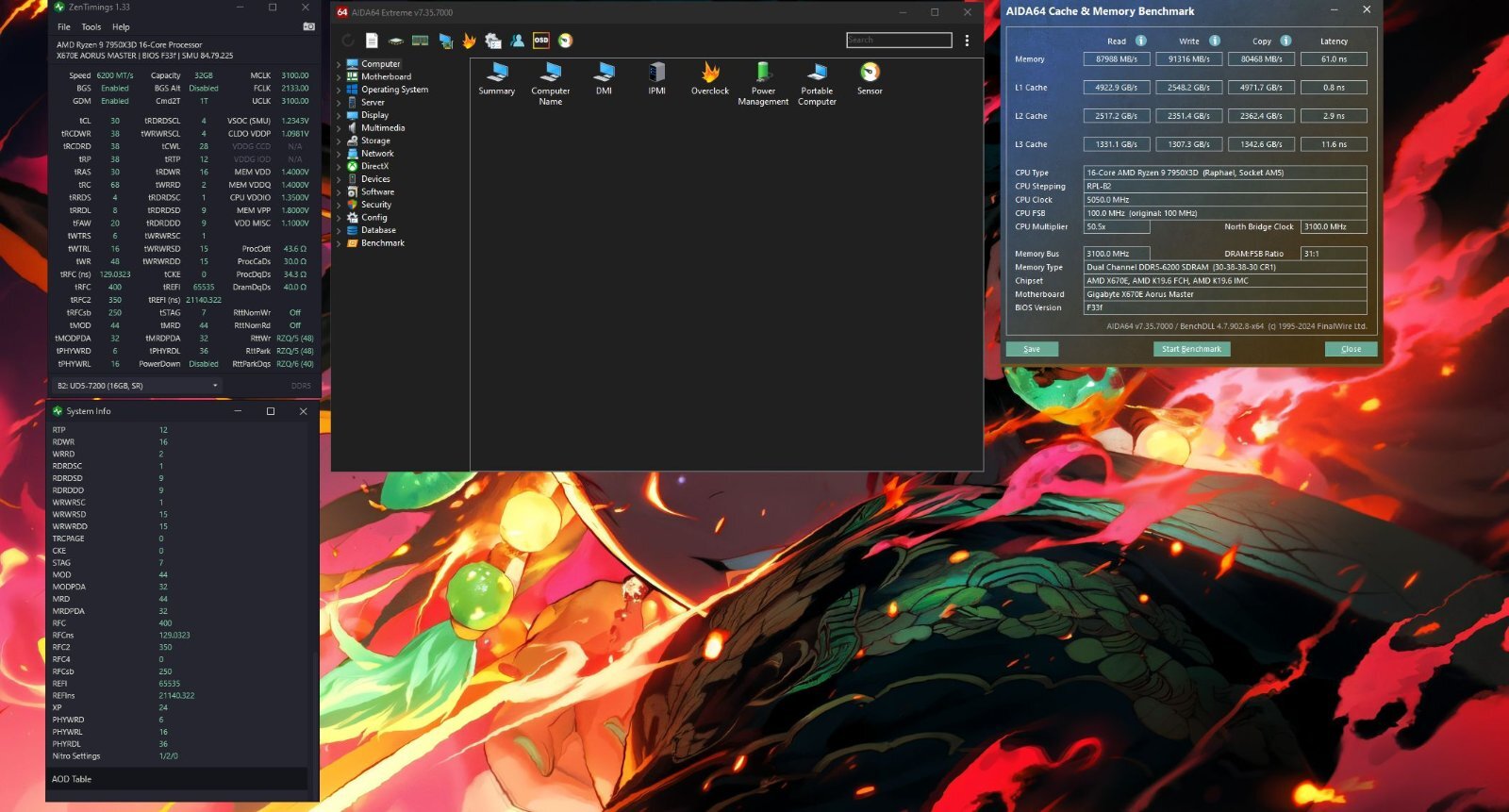The height and width of the screenshot is (812, 1509).
Task: Expand the Server tree node arrow
Action: point(339,102)
